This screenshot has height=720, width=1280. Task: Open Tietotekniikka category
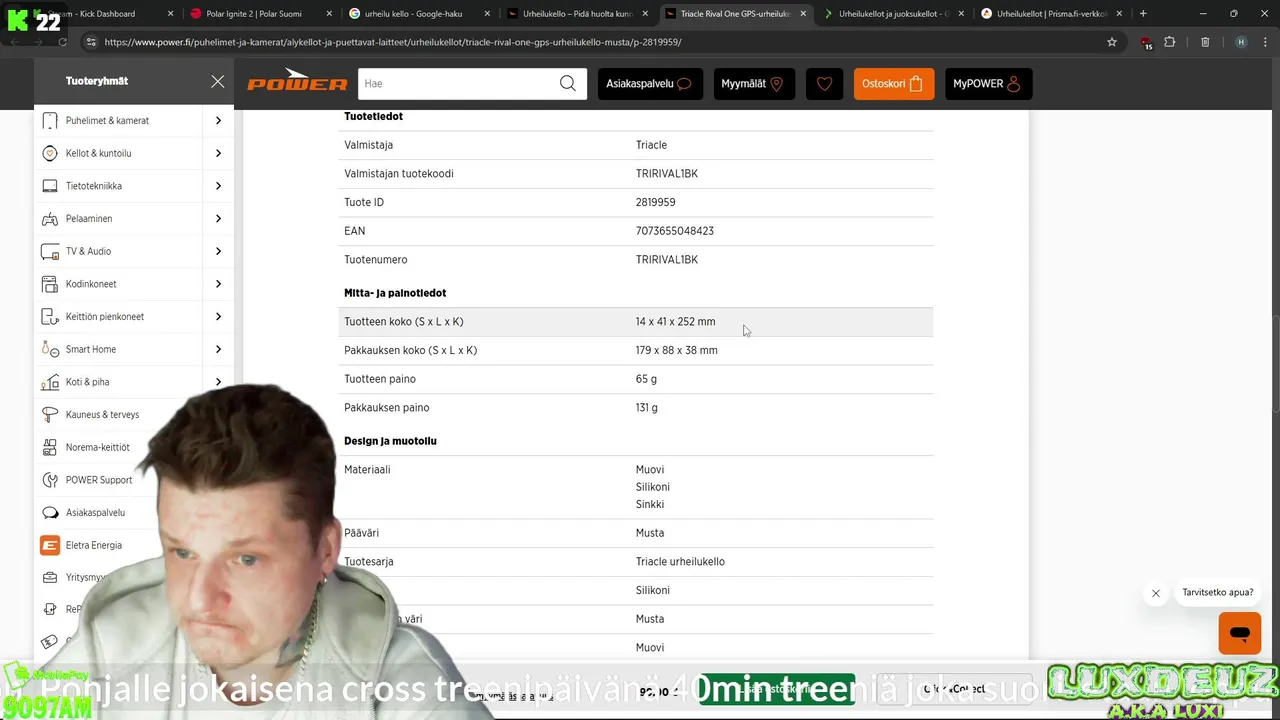point(94,186)
